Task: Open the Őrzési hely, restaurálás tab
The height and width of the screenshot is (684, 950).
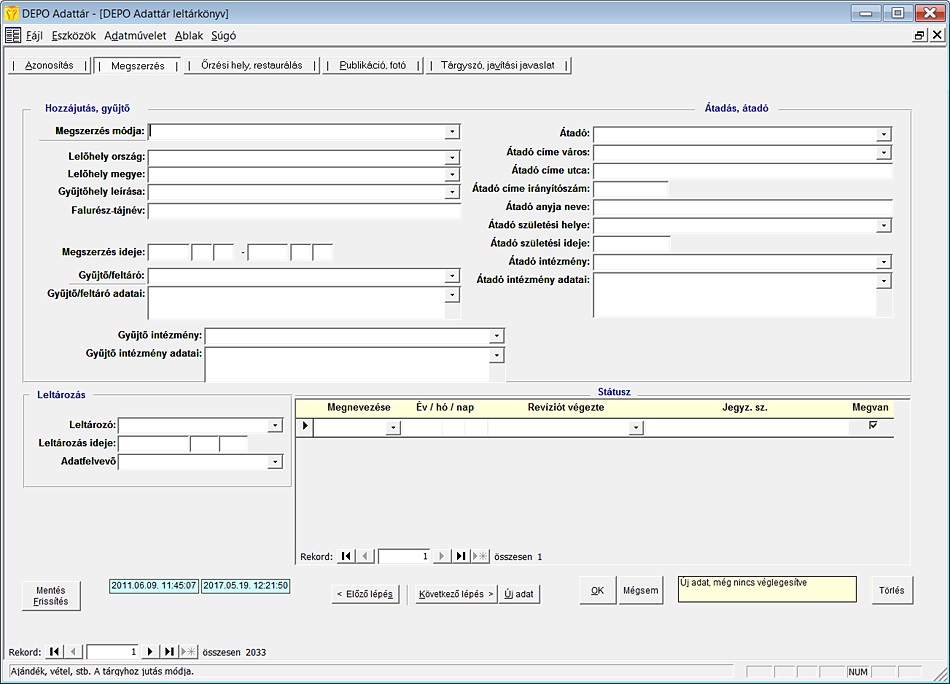Action: pos(251,66)
